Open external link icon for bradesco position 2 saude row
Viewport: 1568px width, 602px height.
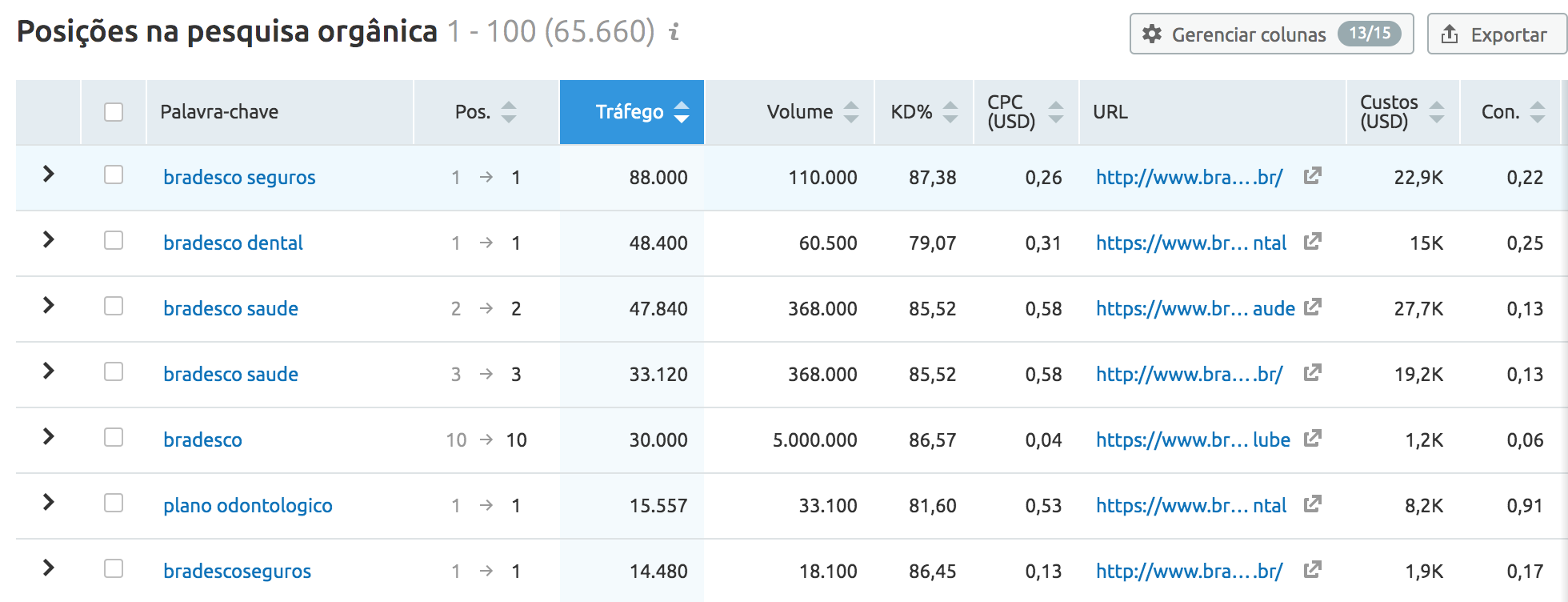(x=1312, y=307)
